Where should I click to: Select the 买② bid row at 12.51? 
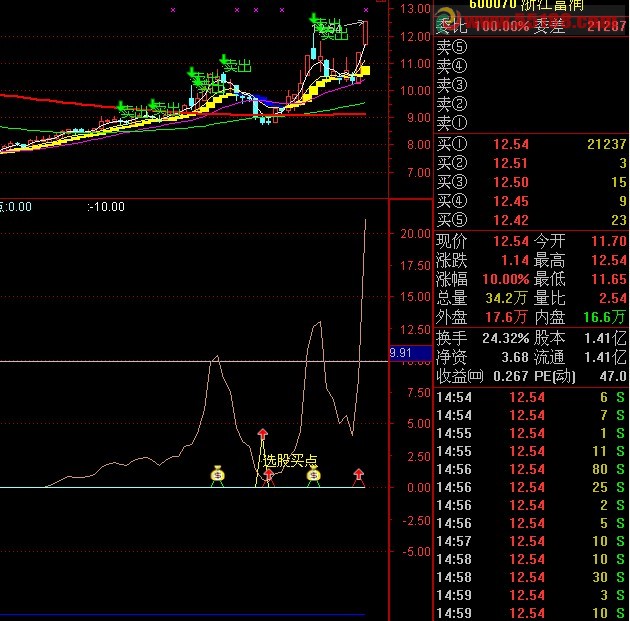tap(531, 164)
